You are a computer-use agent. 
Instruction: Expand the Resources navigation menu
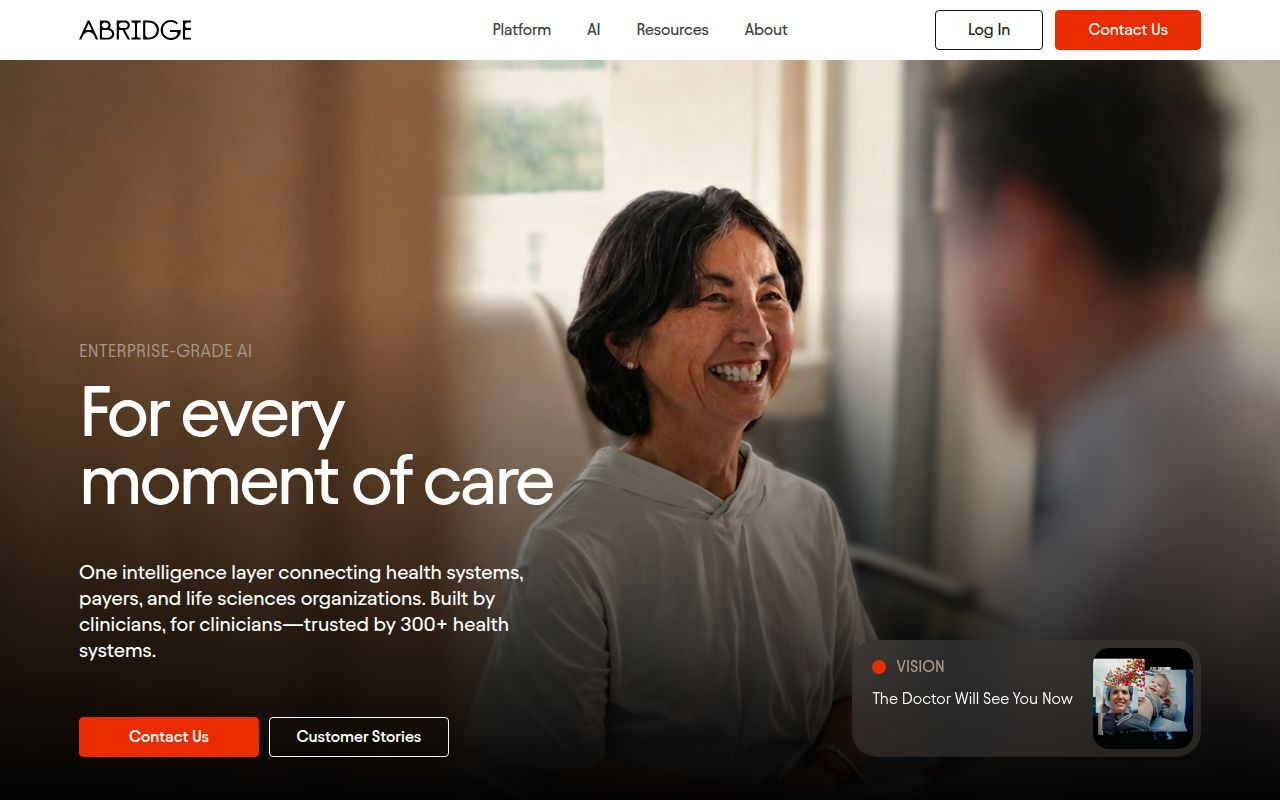point(672,30)
